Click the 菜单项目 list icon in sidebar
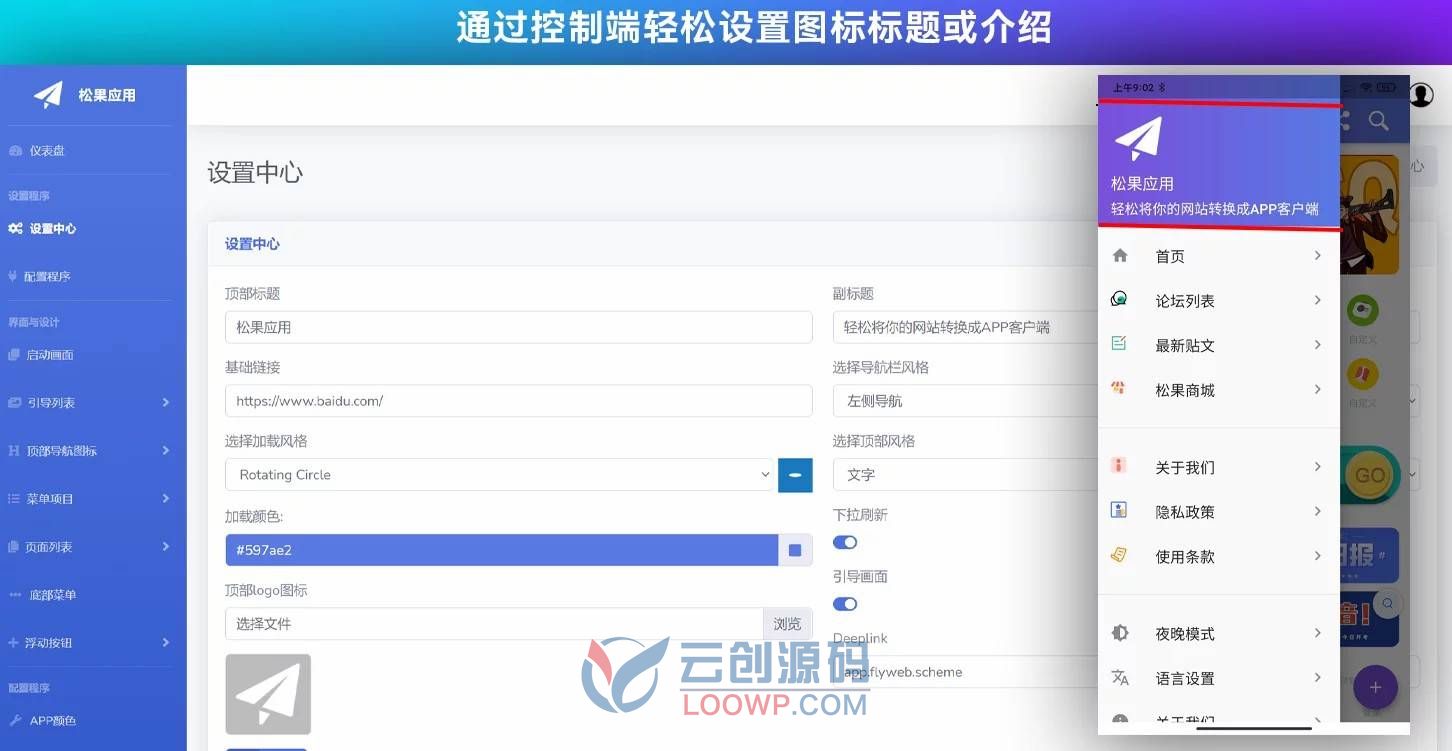1452x751 pixels. tap(14, 499)
